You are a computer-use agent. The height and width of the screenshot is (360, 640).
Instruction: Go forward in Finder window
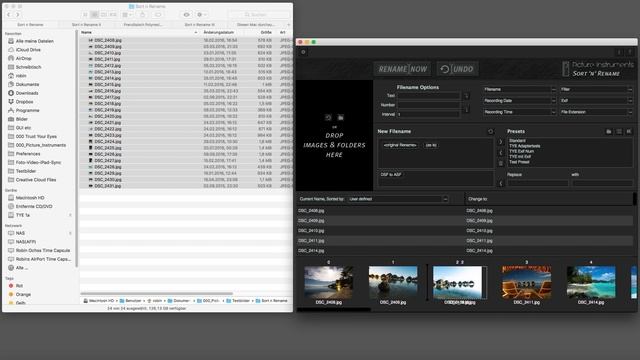[18, 15]
